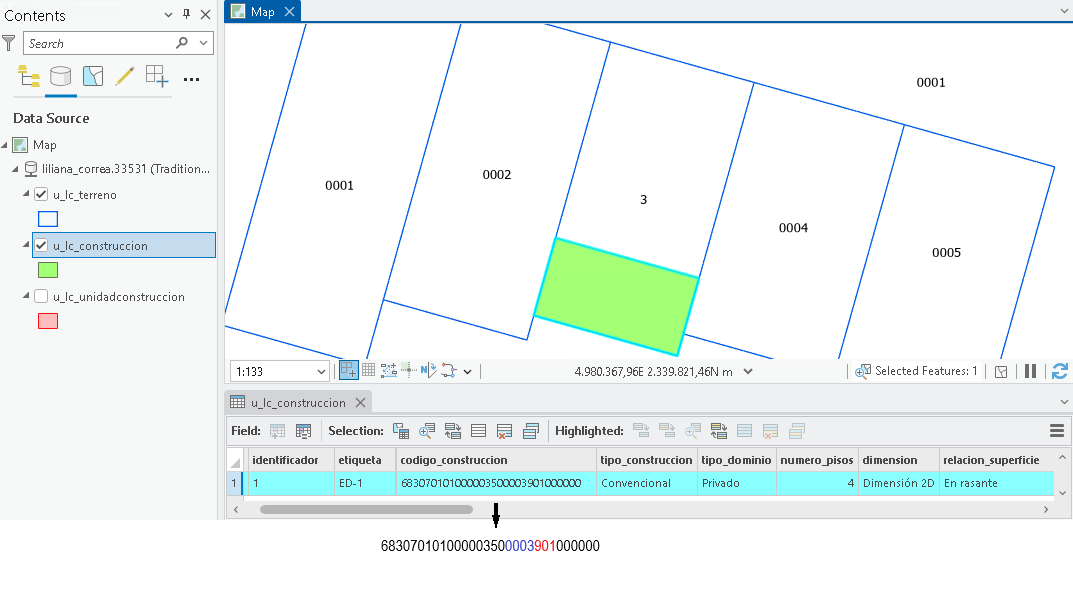
Task: Click the online corrections icon
Action: (449, 370)
